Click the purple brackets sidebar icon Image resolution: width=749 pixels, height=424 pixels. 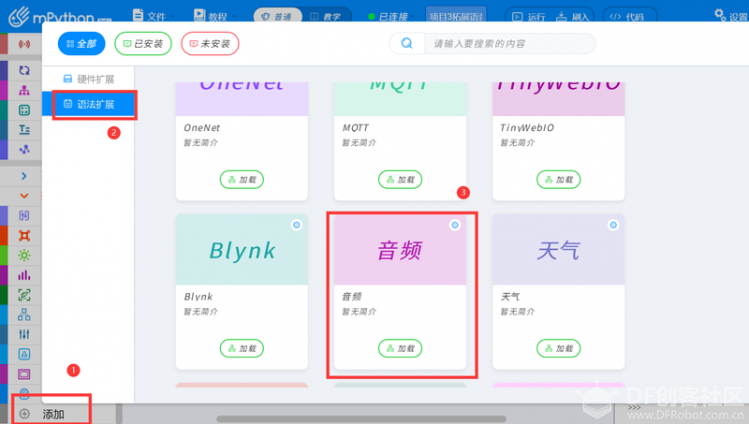pos(24,216)
